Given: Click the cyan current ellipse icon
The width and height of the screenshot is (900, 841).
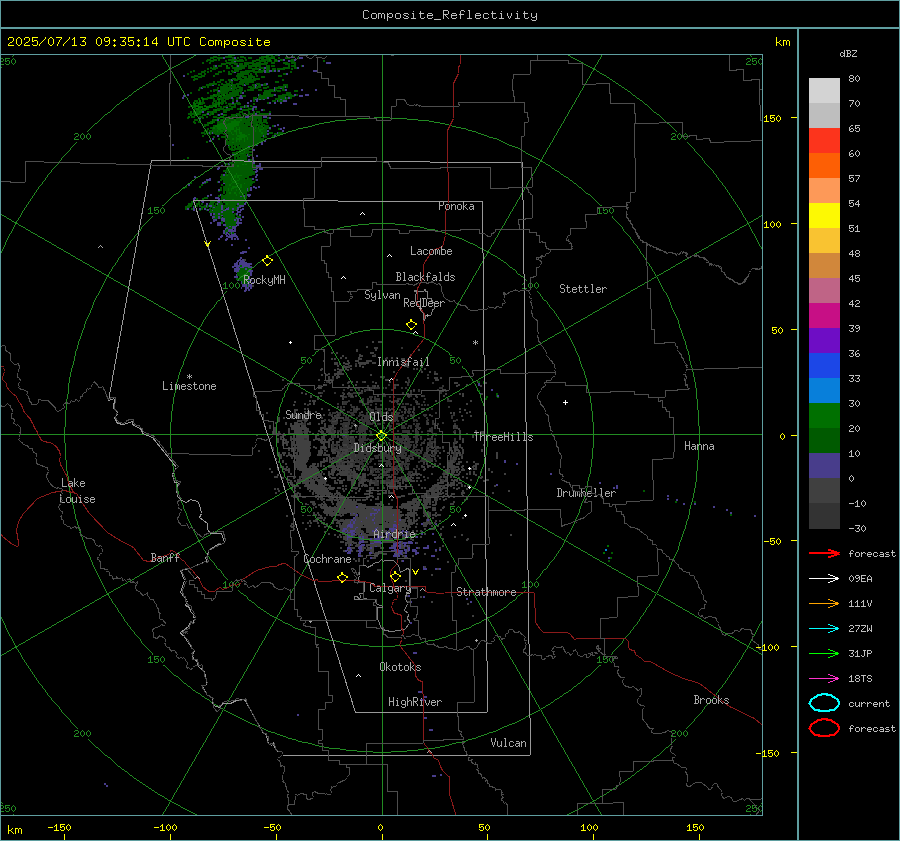Looking at the screenshot, I should [824, 703].
